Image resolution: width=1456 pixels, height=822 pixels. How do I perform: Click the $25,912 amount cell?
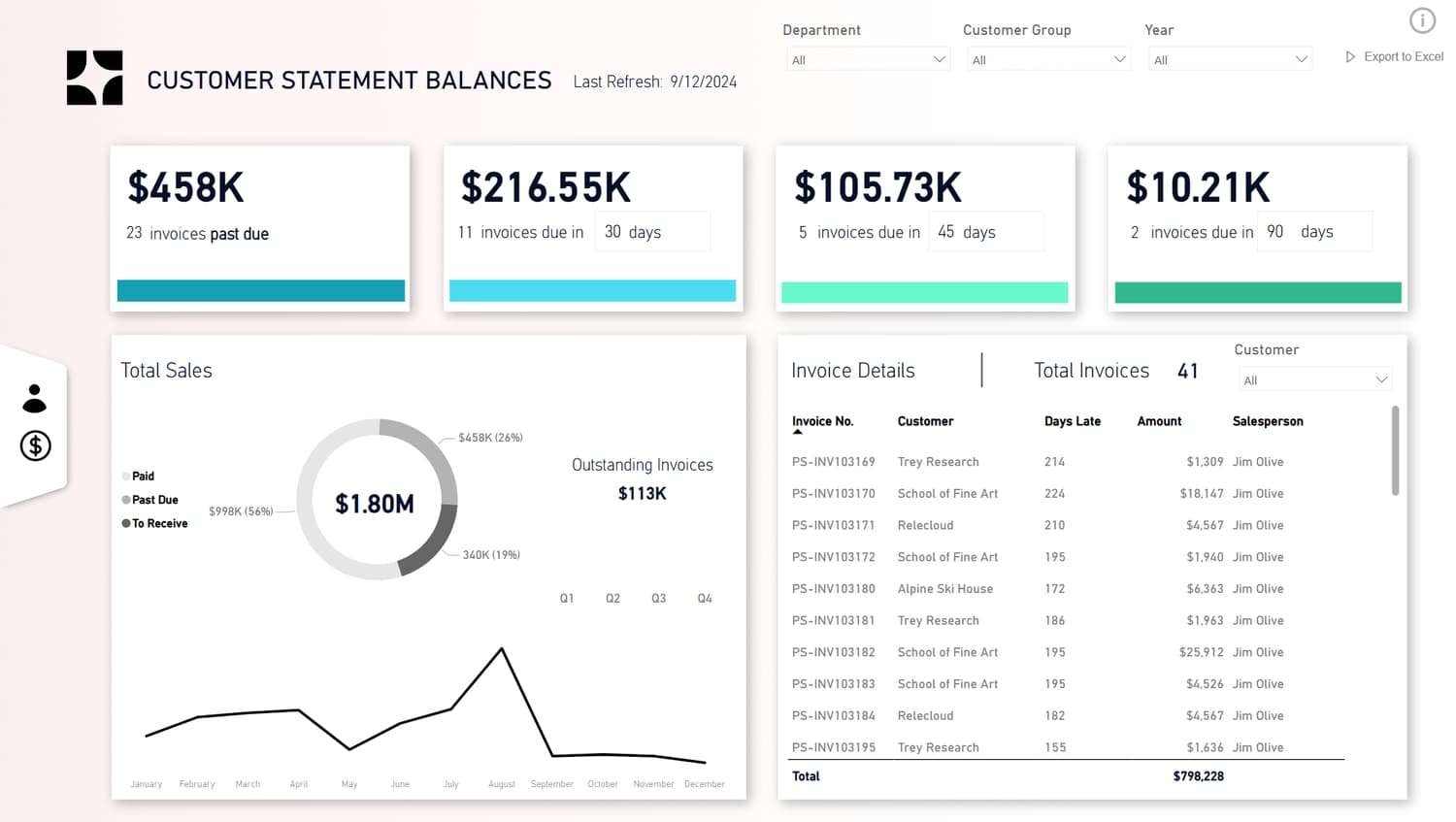pyautogui.click(x=1202, y=652)
